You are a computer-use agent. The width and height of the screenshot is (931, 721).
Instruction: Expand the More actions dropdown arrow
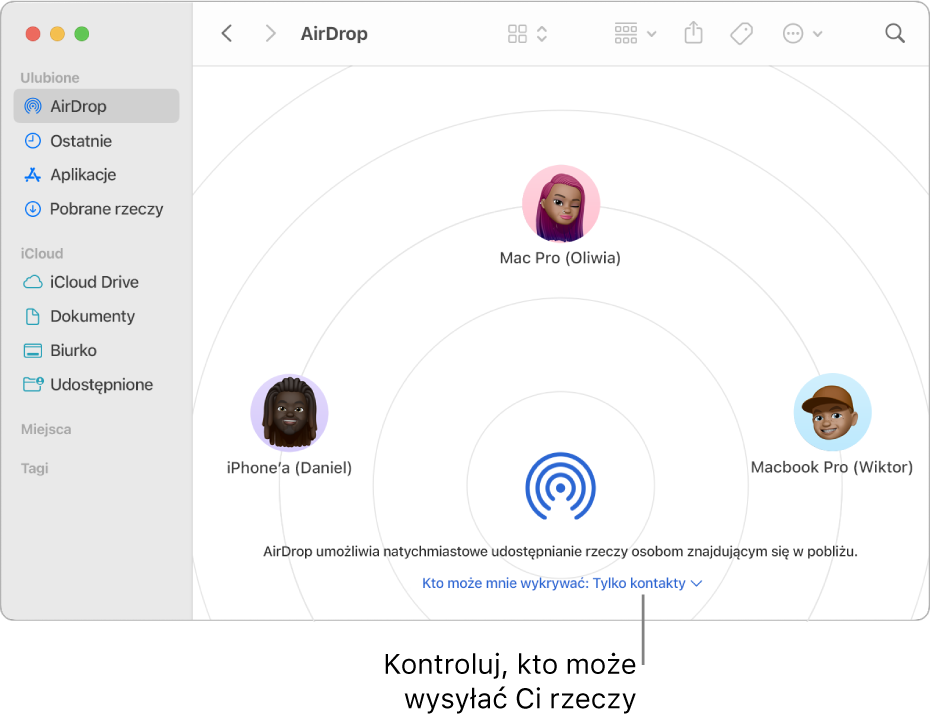coord(818,34)
